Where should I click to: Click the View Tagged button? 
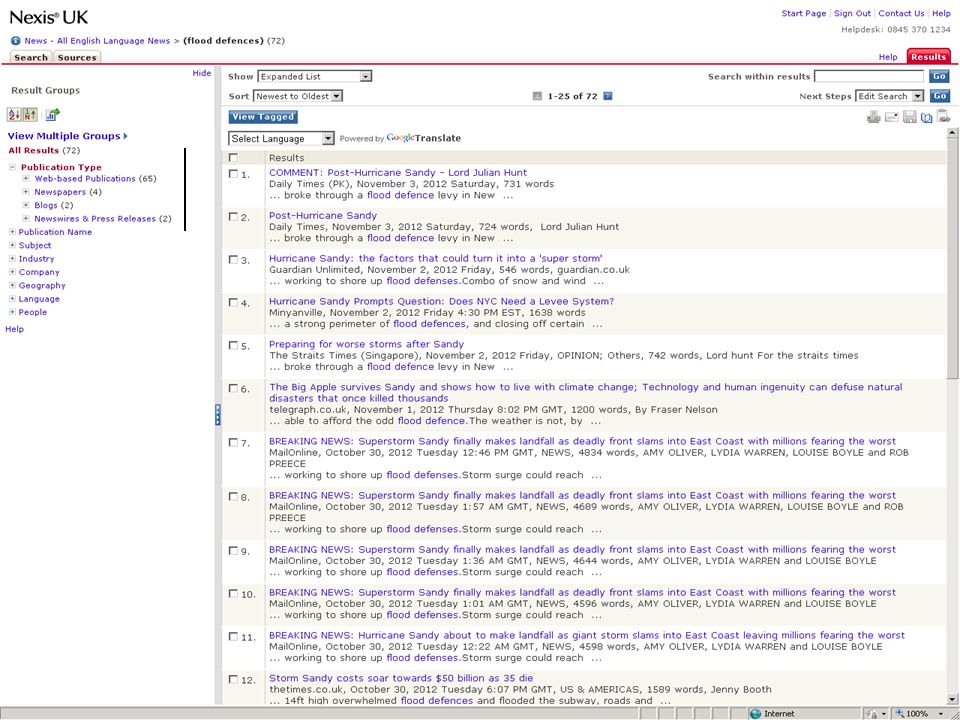point(263,117)
